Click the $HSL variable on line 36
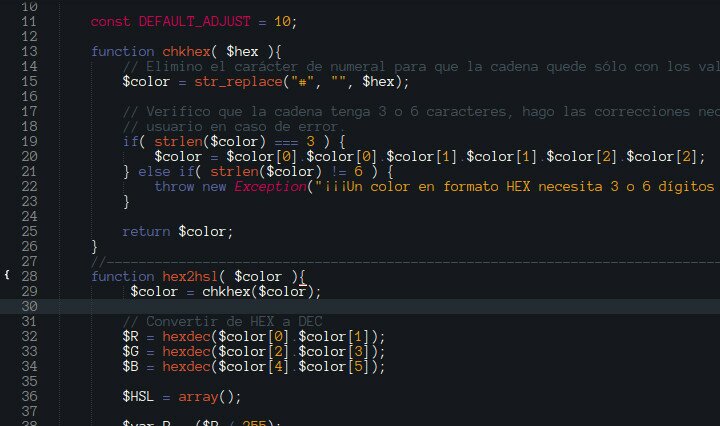 [x=138, y=396]
